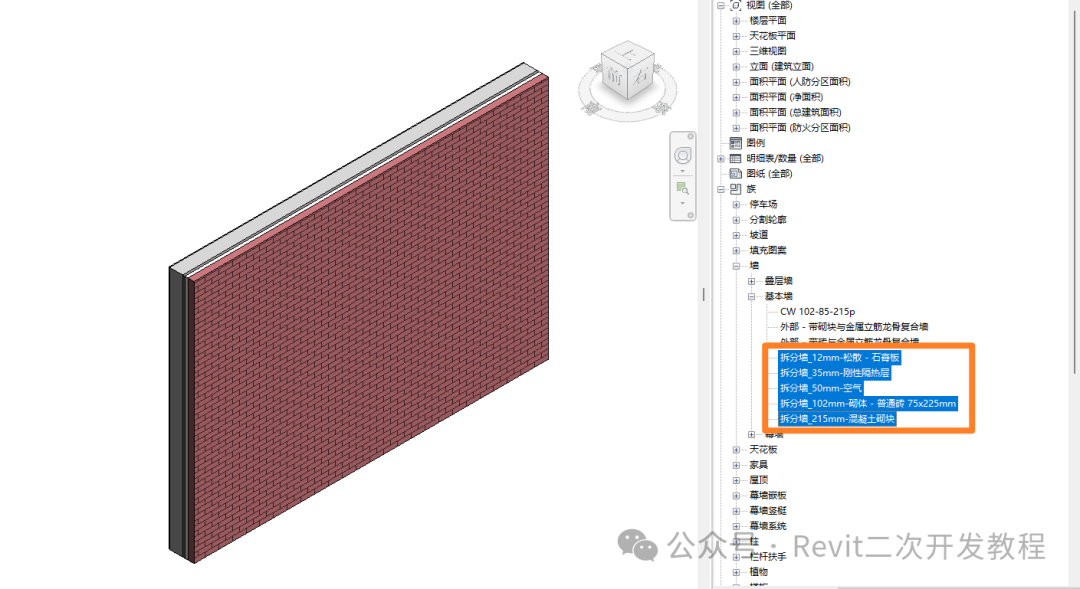
Task: Select 拆分墙_12mm-松散 - 石膏板 wall type
Action: pyautogui.click(x=839, y=358)
